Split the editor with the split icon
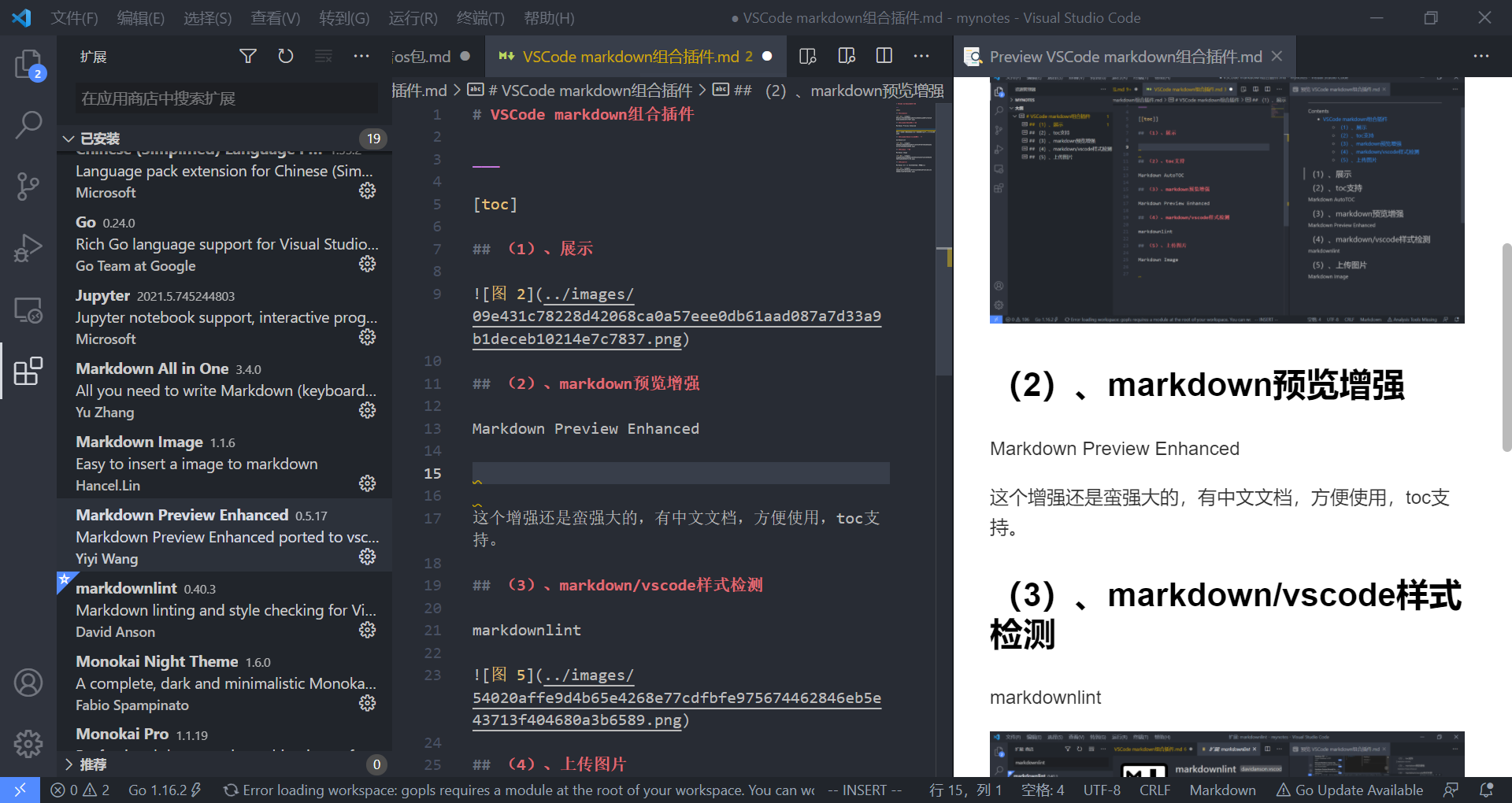Viewport: 1512px width, 803px height. 884,56
